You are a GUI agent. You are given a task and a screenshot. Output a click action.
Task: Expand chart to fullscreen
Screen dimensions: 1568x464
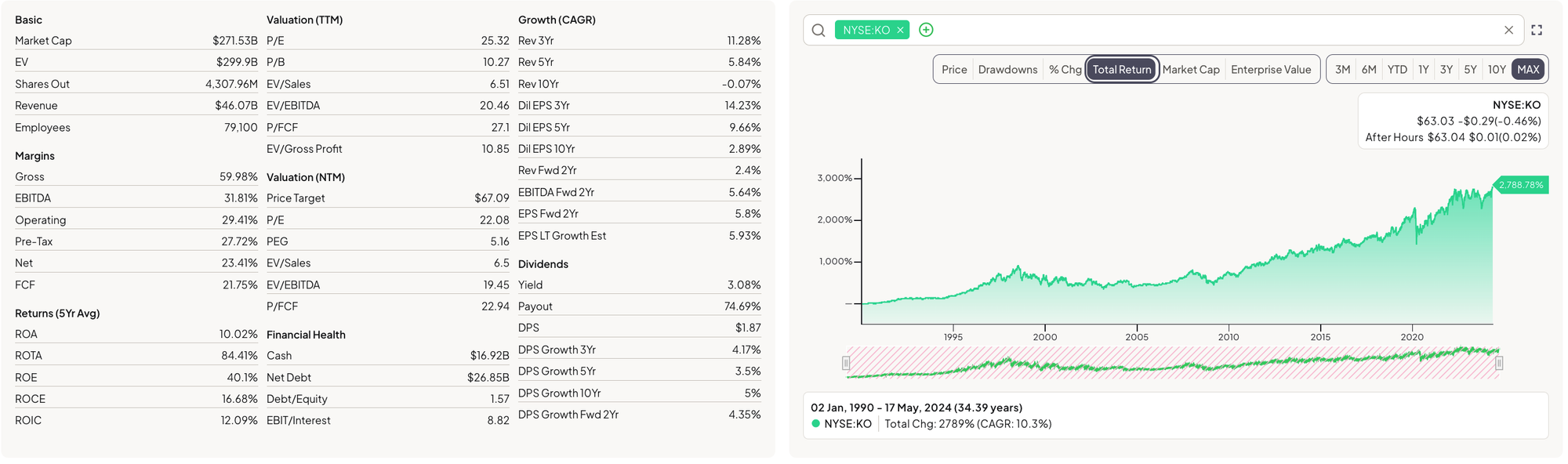point(1537,31)
